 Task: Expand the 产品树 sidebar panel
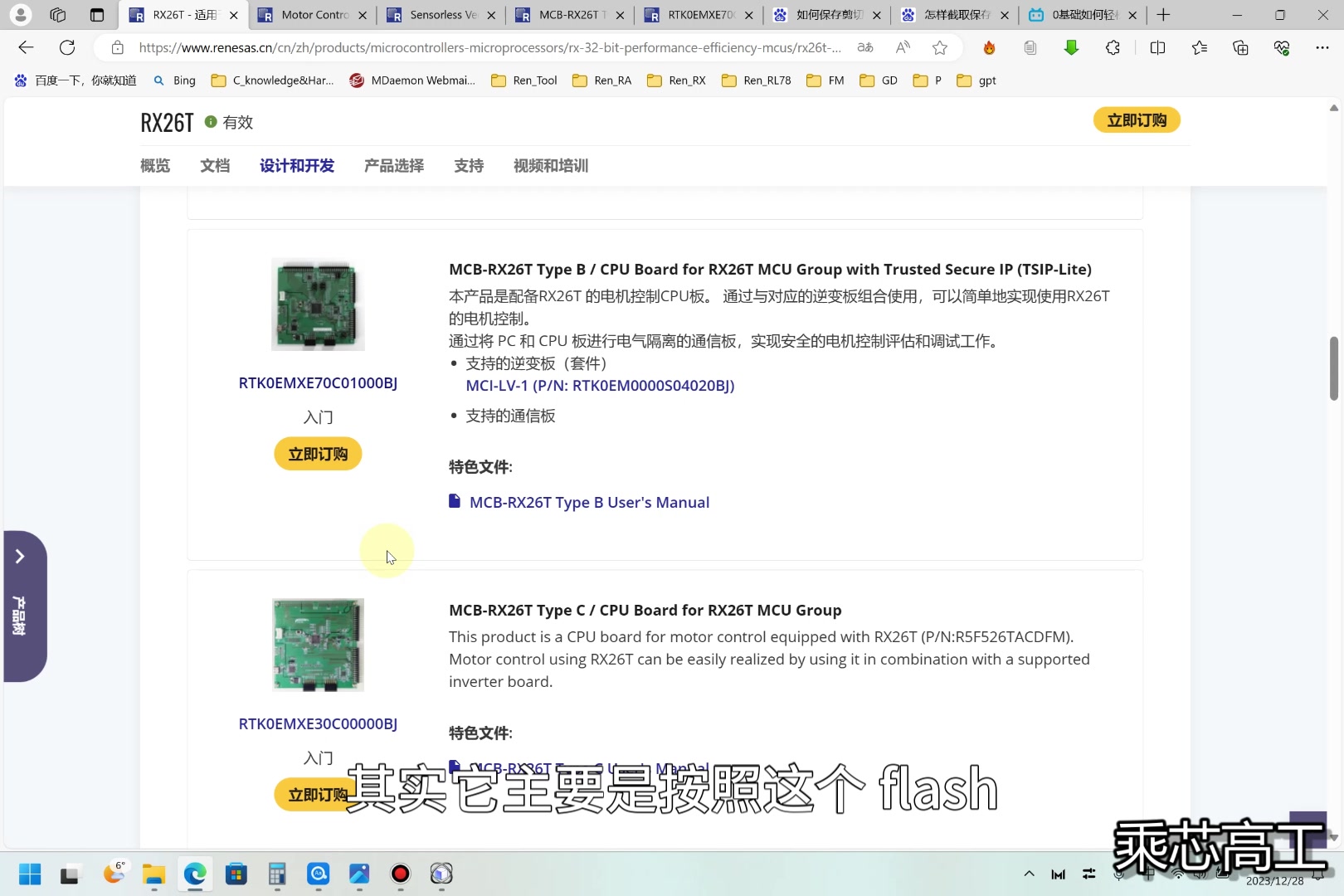coord(21,557)
